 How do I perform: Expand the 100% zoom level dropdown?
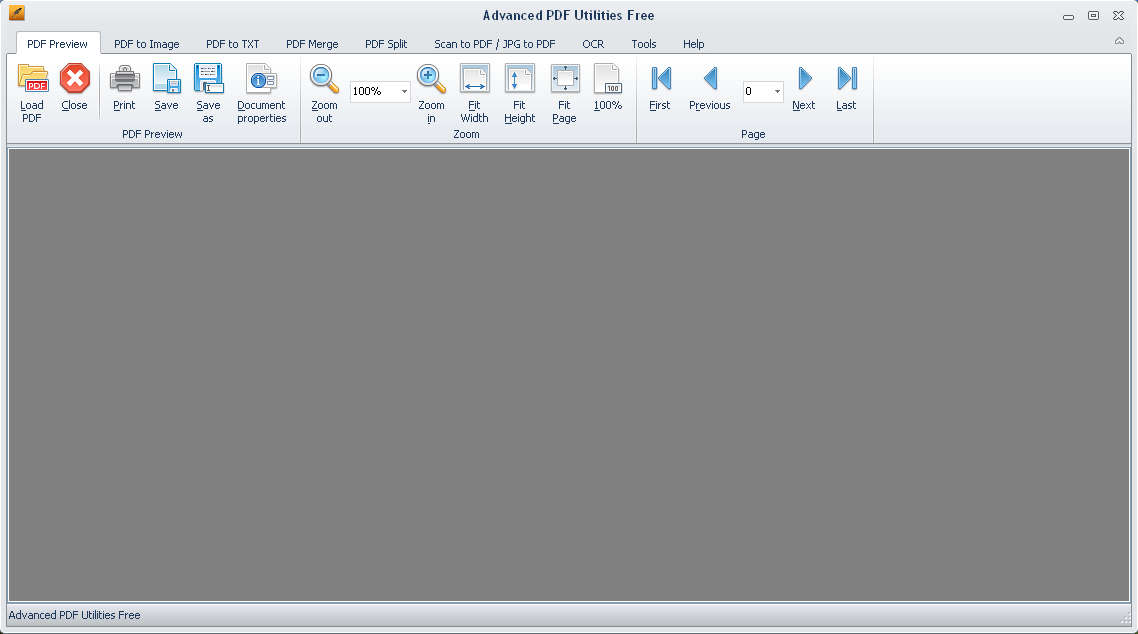[404, 92]
